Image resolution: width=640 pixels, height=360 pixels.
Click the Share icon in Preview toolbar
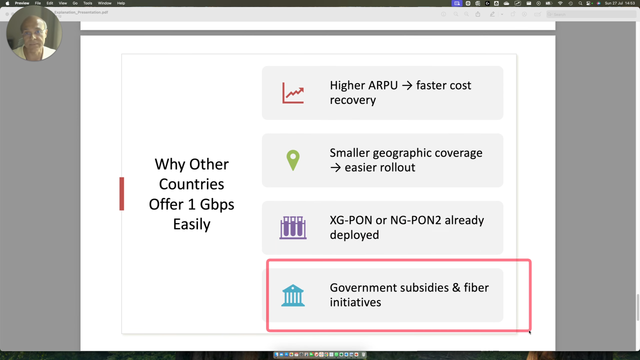click(x=478, y=14)
